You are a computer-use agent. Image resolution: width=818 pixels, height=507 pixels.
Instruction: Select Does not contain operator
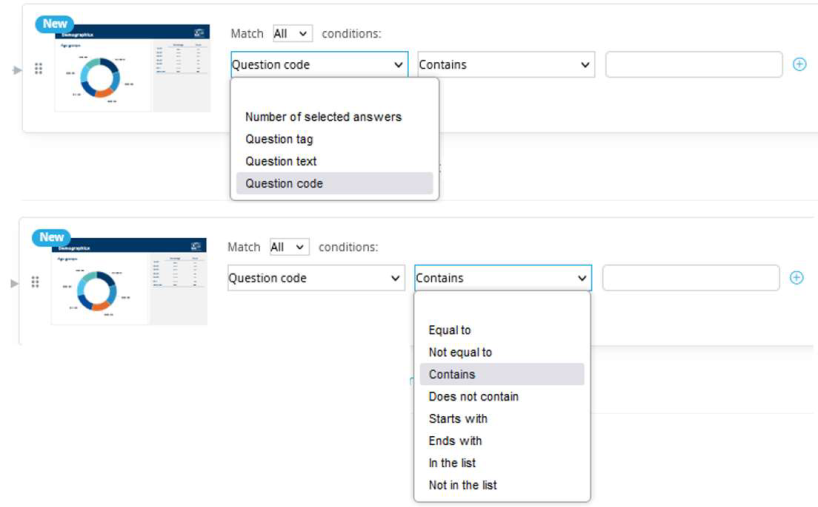pos(474,396)
